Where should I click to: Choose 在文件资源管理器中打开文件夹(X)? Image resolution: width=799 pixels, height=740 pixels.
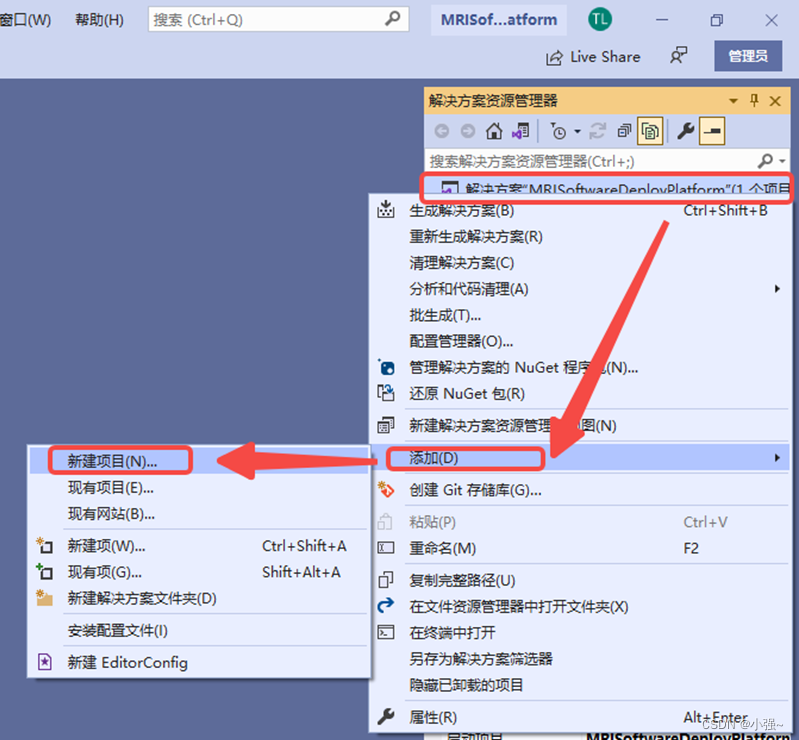581,607
